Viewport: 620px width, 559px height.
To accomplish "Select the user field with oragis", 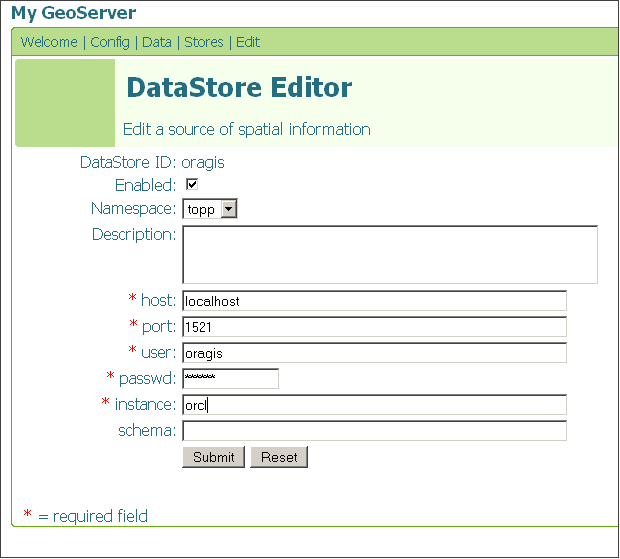I will (x=374, y=353).
